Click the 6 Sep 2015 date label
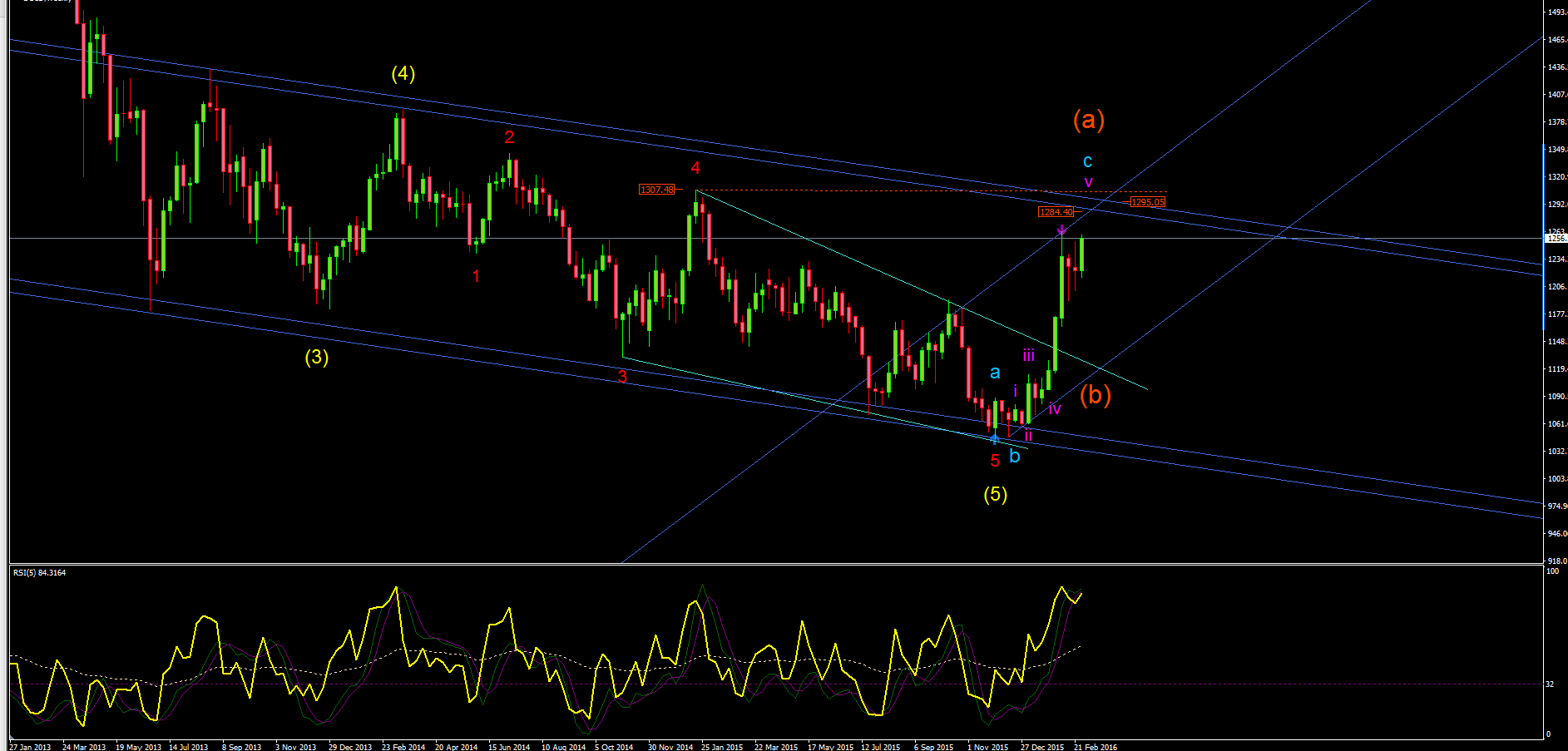1568x751 pixels. coord(934,747)
